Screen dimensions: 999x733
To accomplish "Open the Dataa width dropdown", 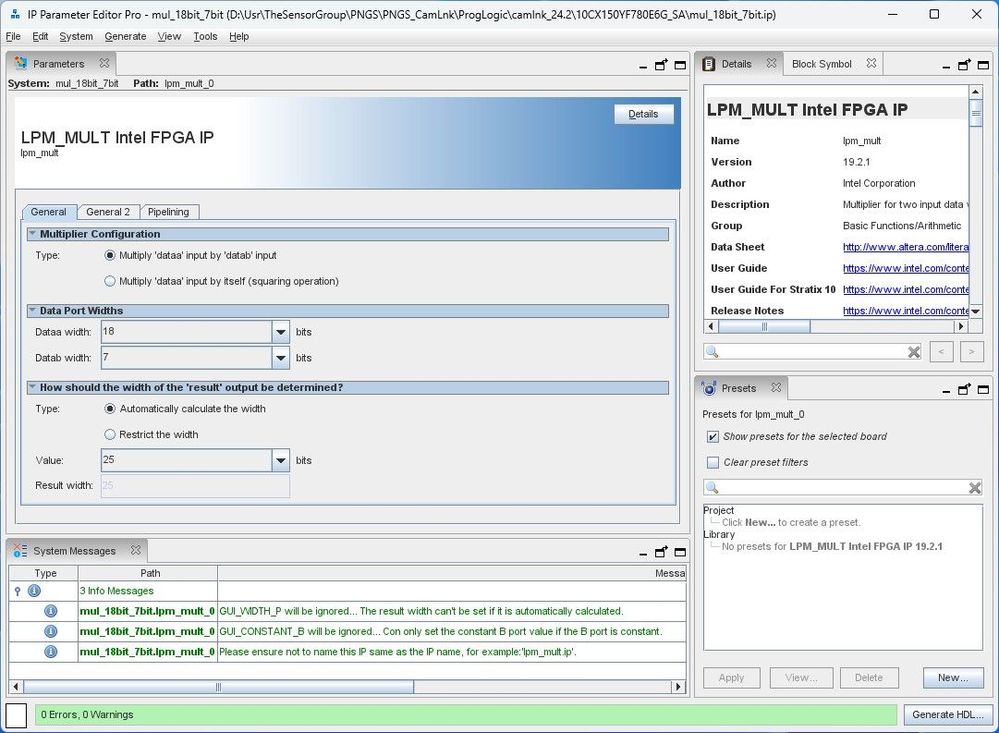I will 281,332.
